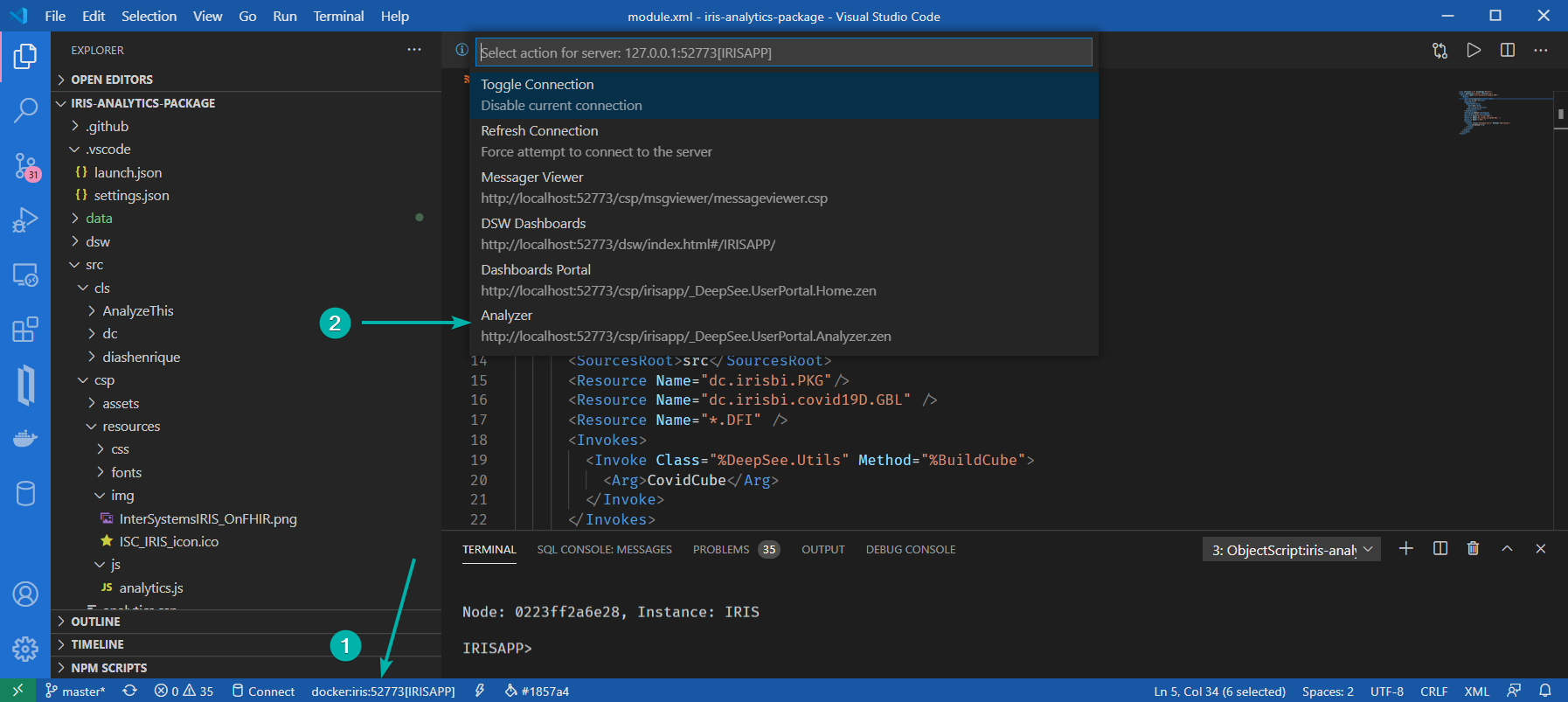
Task: Focus the Select action for server input
Action: 784,52
